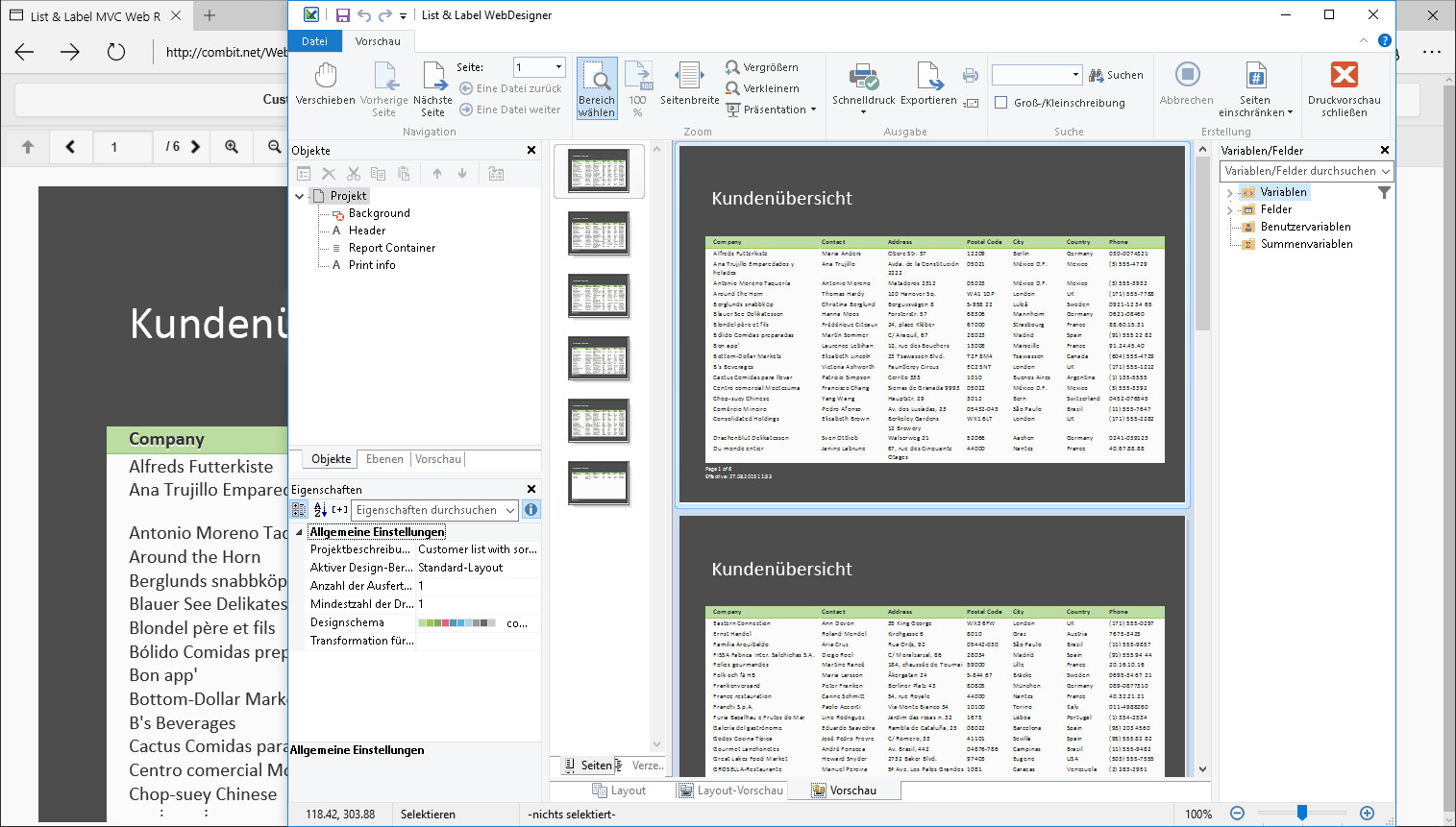Viewport: 1456px width, 827px height.
Task: Select the Verschieben hand tool
Action: point(326,85)
